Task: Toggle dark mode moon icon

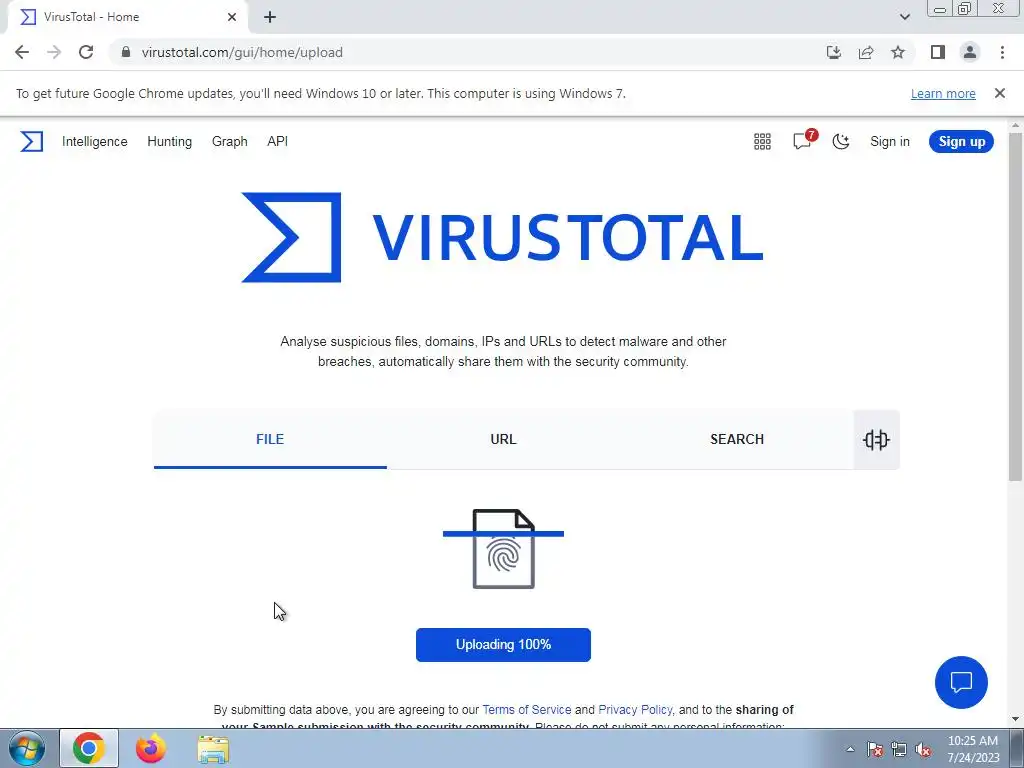Action: point(840,142)
